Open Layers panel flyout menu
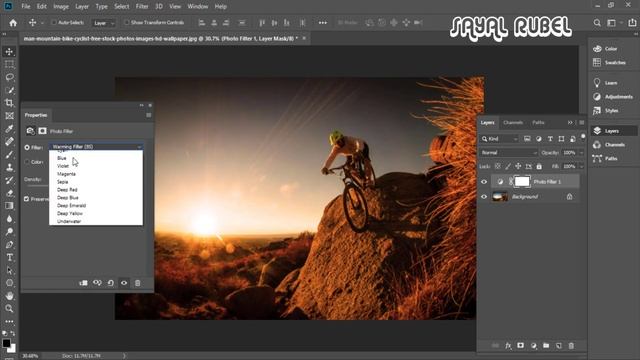The image size is (640, 360). [x=582, y=122]
